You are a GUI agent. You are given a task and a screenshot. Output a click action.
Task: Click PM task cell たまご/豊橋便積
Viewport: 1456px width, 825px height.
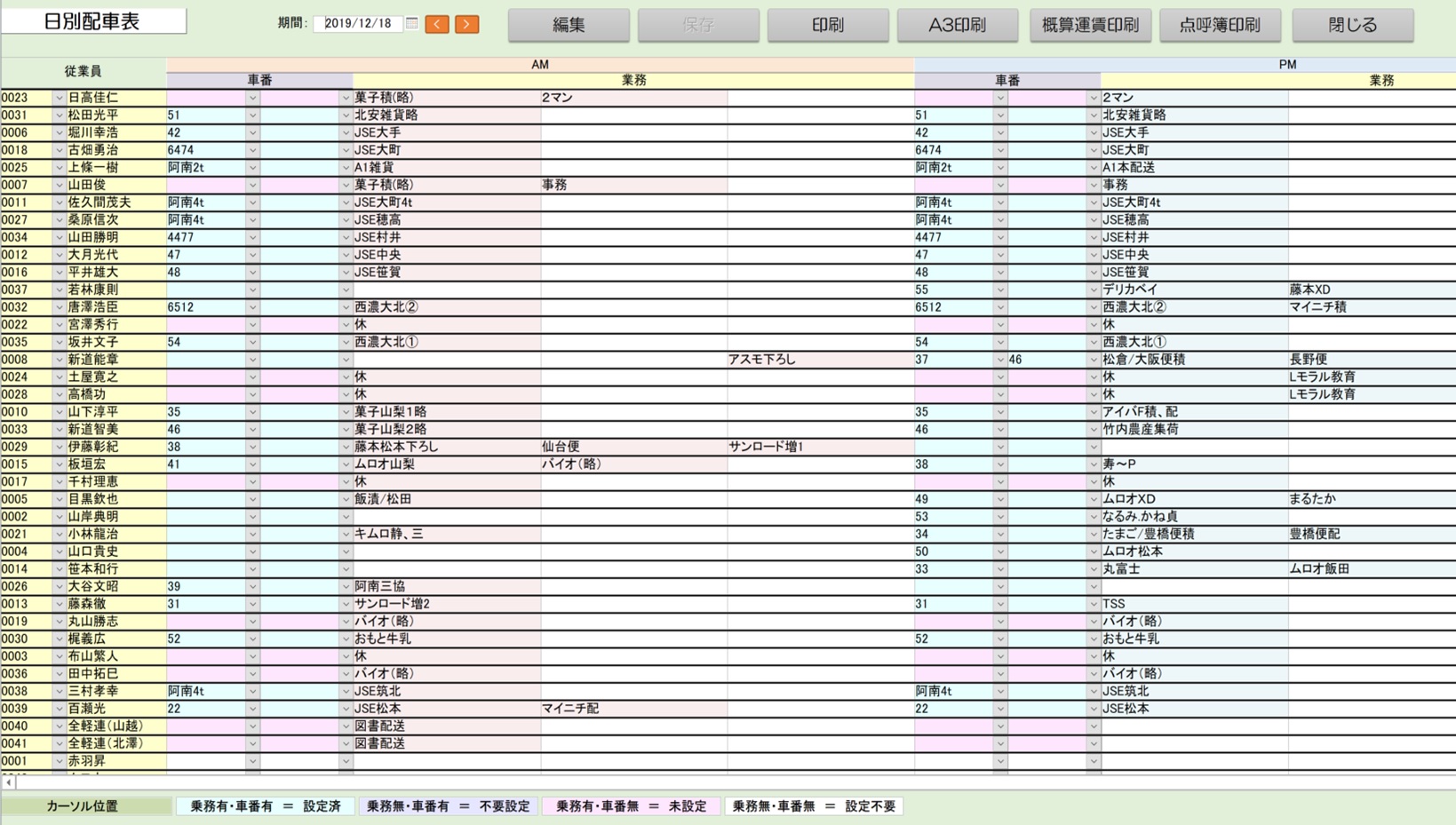[1194, 534]
